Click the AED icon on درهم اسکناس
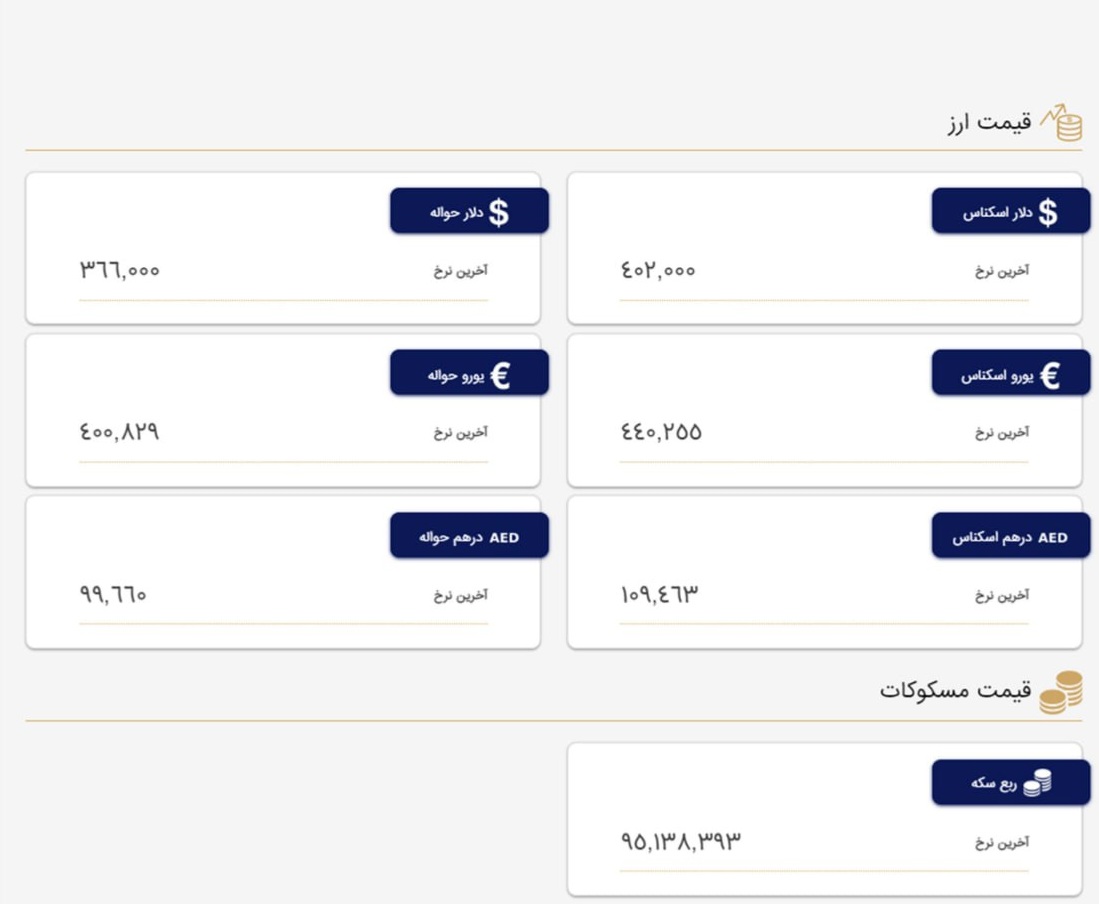This screenshot has width=1099, height=904. tap(1053, 537)
